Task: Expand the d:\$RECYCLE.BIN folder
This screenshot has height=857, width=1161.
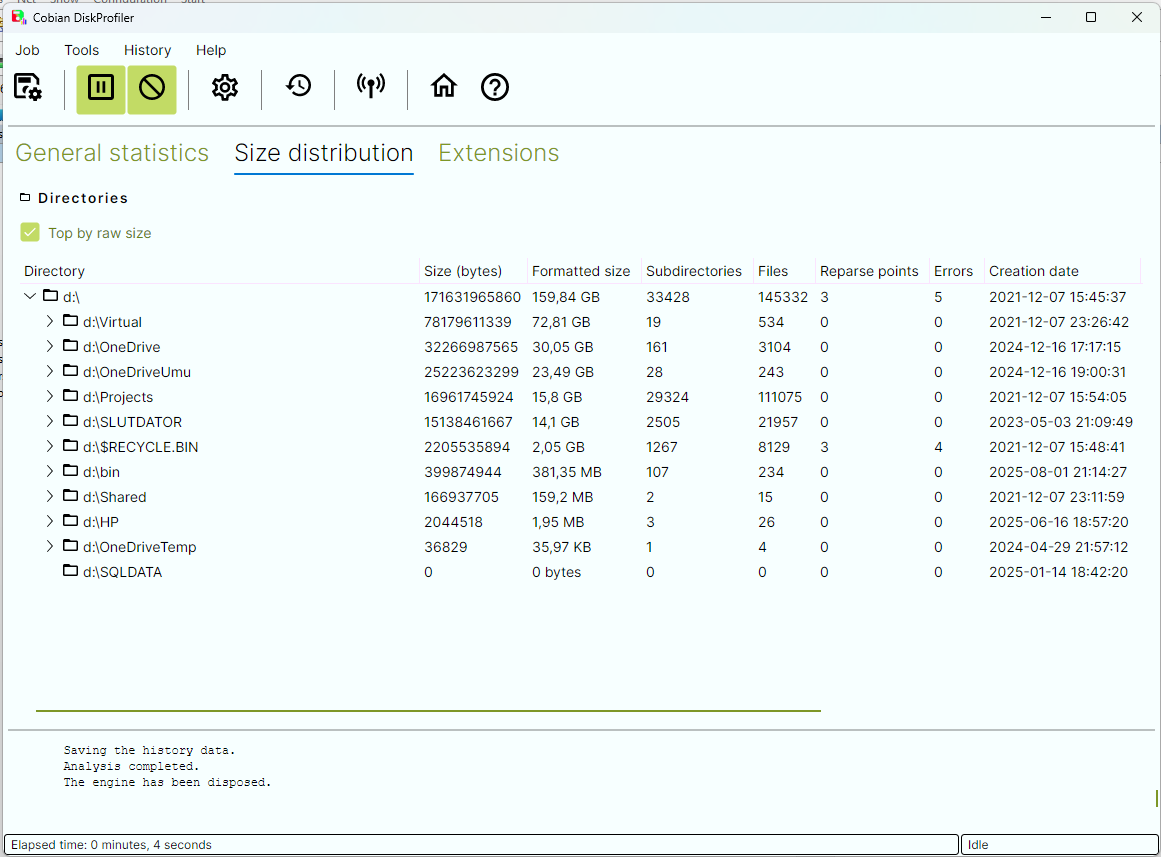Action: coord(50,447)
